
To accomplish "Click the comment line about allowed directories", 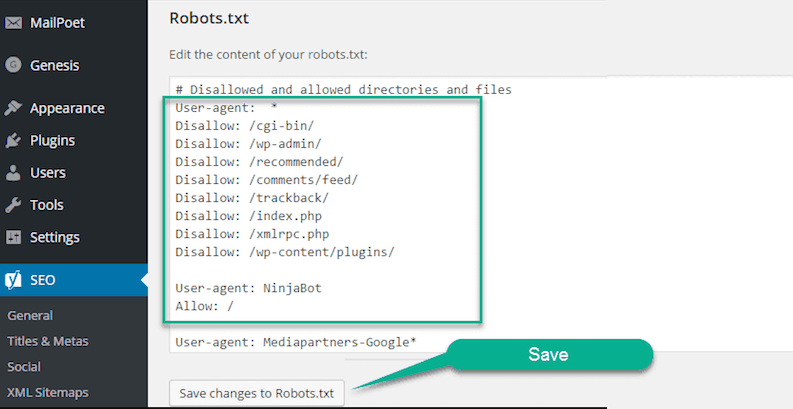I will 343,90.
